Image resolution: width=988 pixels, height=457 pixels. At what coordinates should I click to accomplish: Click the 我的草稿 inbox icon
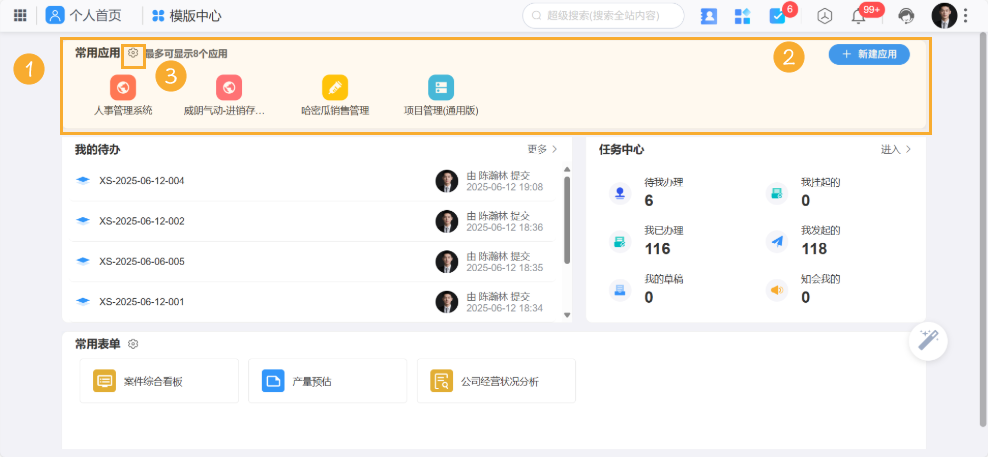(x=621, y=290)
